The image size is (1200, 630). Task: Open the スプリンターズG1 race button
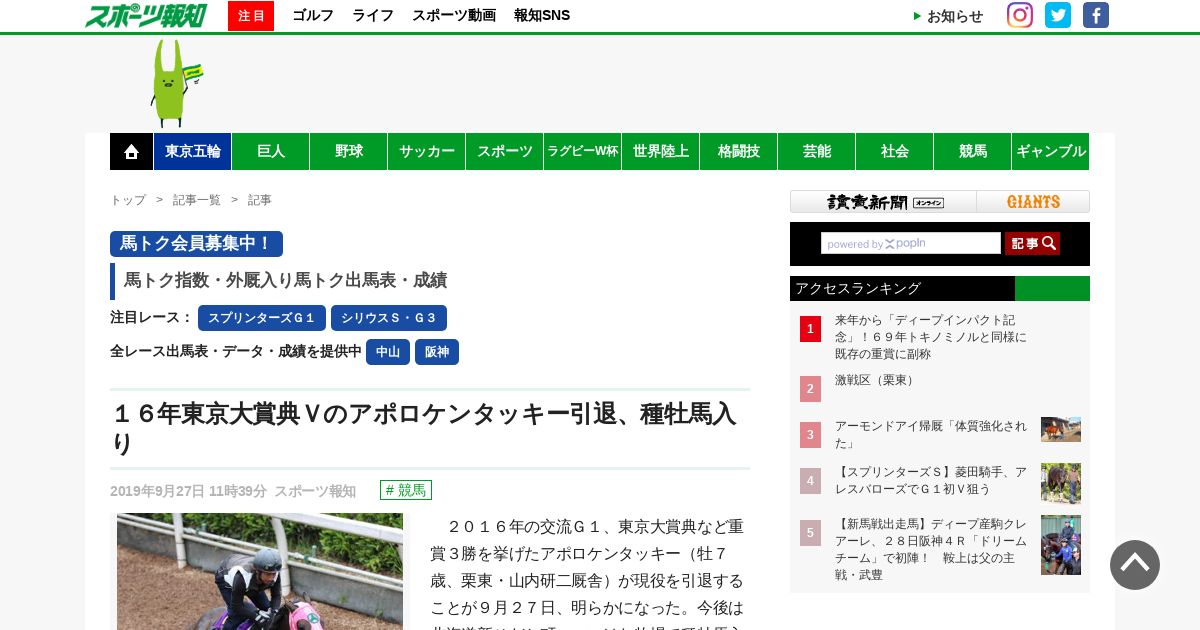[262, 318]
